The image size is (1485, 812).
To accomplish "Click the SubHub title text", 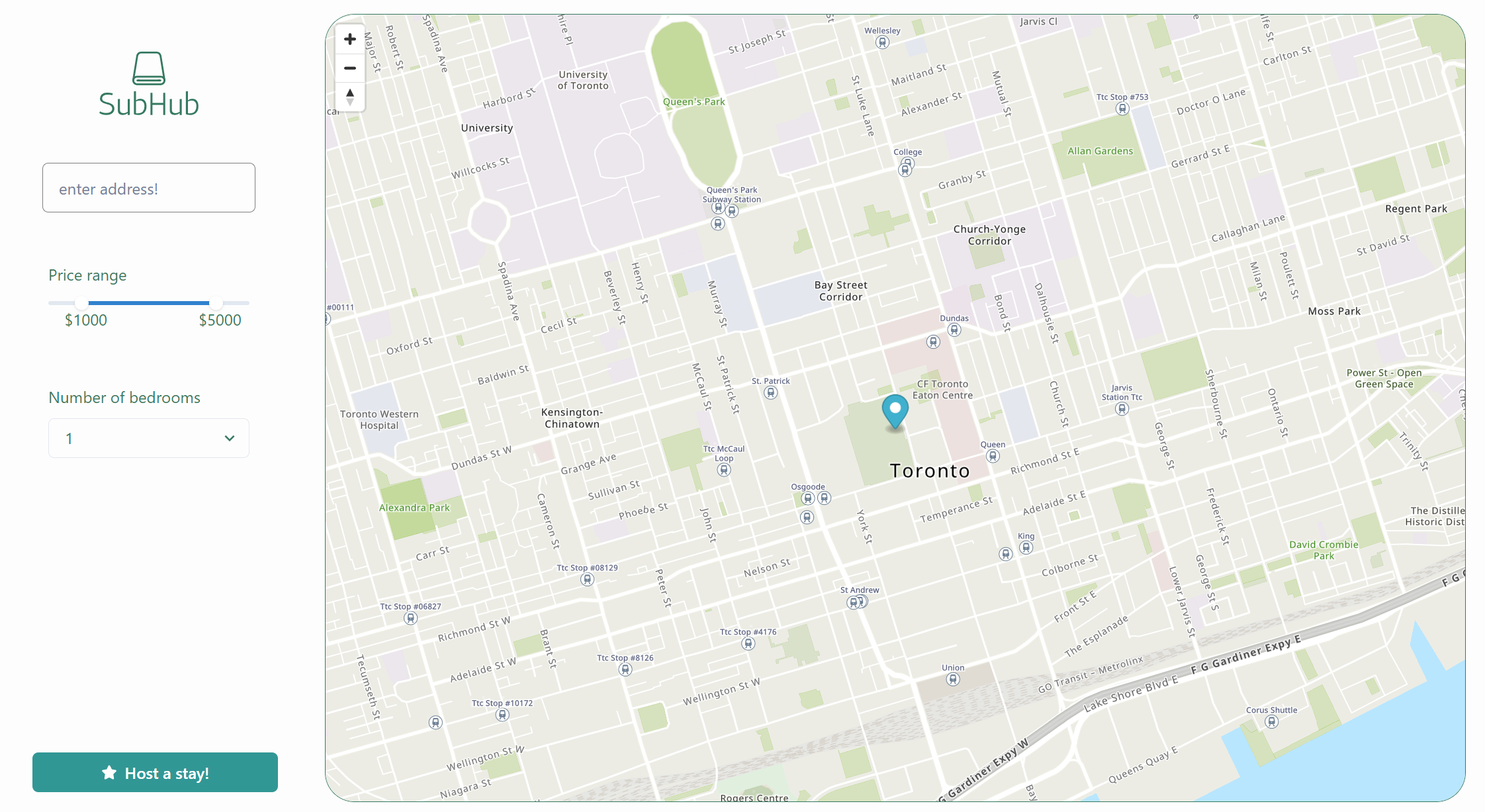I will point(149,105).
